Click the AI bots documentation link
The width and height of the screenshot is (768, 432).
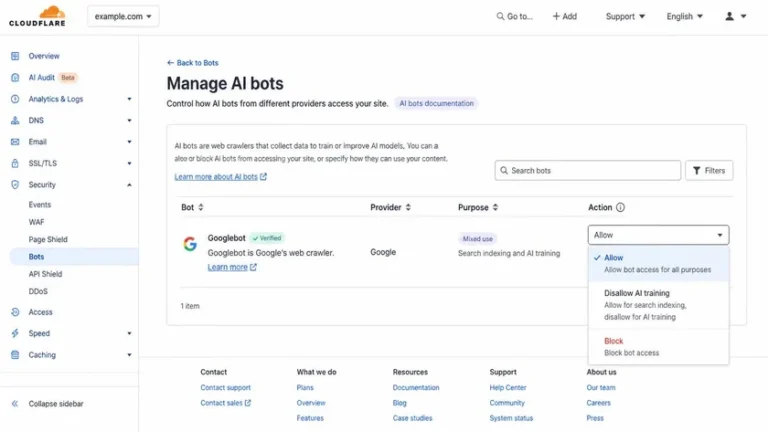click(x=436, y=103)
